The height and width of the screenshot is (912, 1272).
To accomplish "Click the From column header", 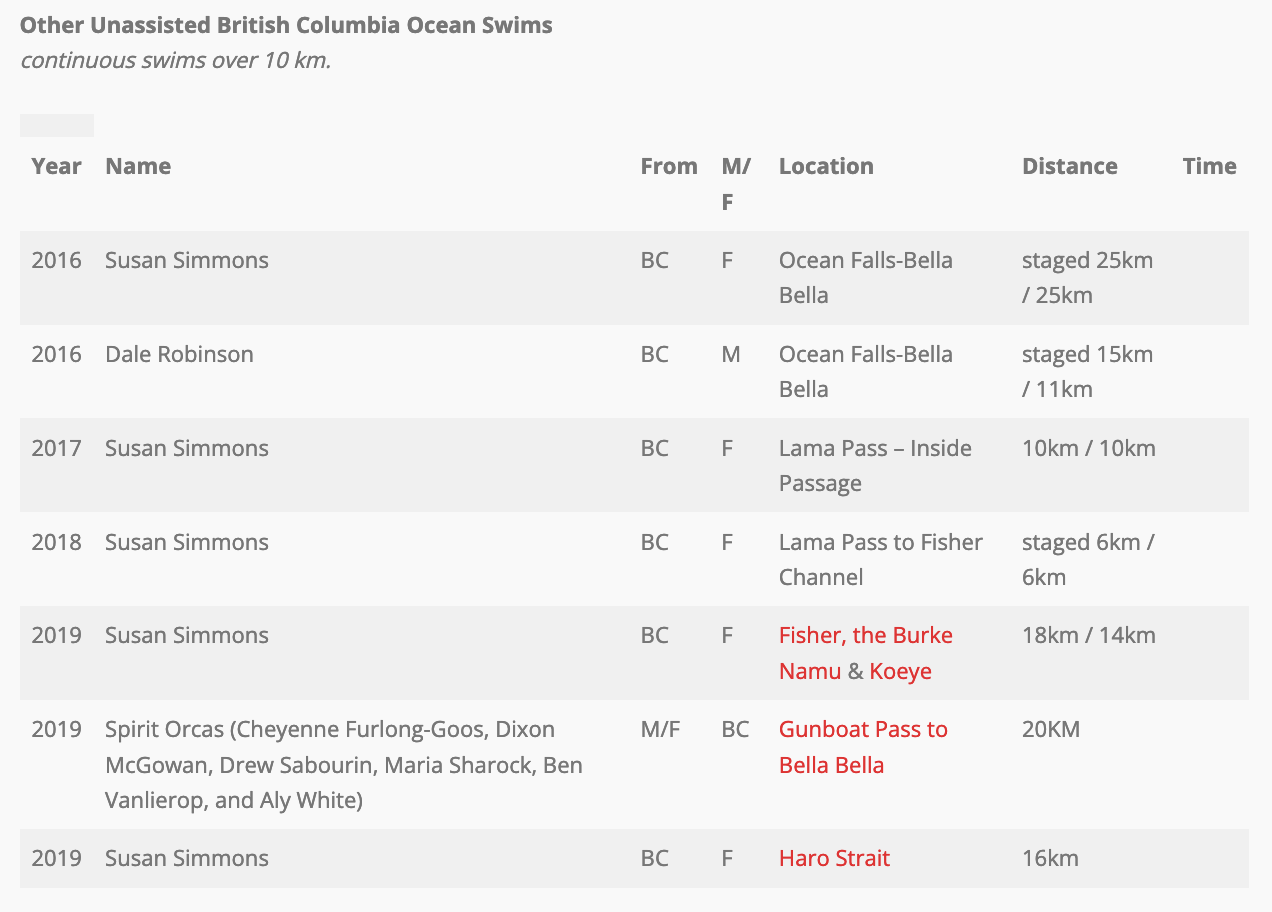I will pyautogui.click(x=669, y=166).
